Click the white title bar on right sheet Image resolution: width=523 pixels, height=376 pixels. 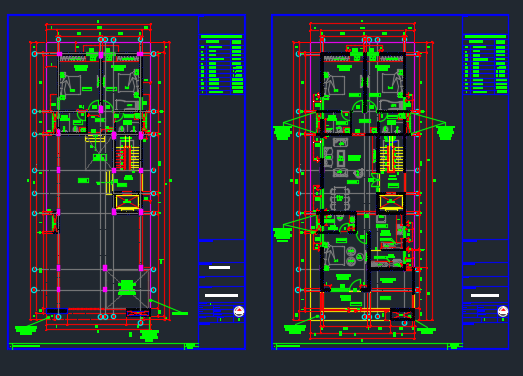(x=485, y=295)
